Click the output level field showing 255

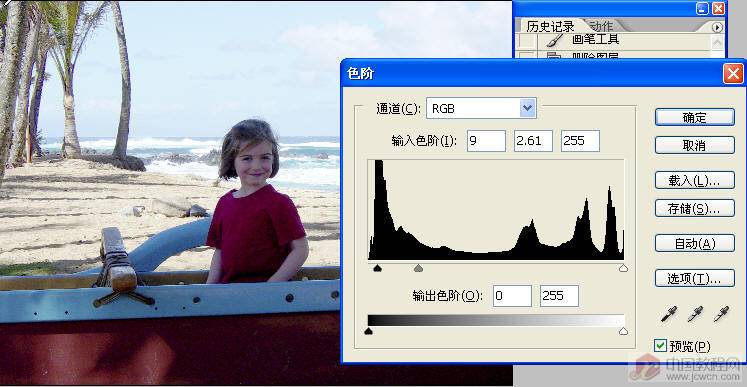559,296
